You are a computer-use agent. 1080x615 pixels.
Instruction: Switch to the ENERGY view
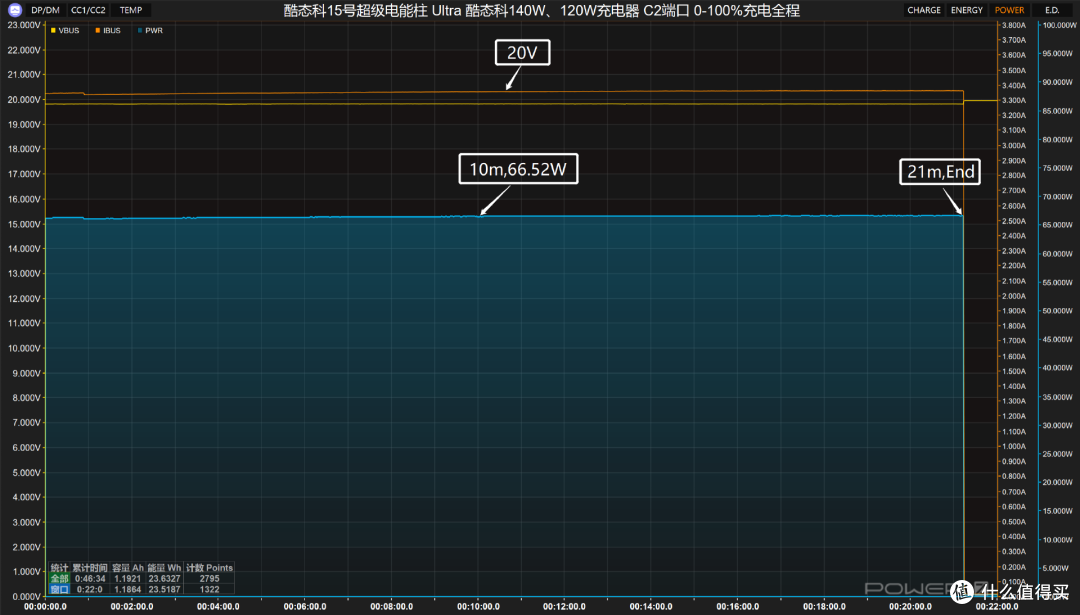pos(967,10)
